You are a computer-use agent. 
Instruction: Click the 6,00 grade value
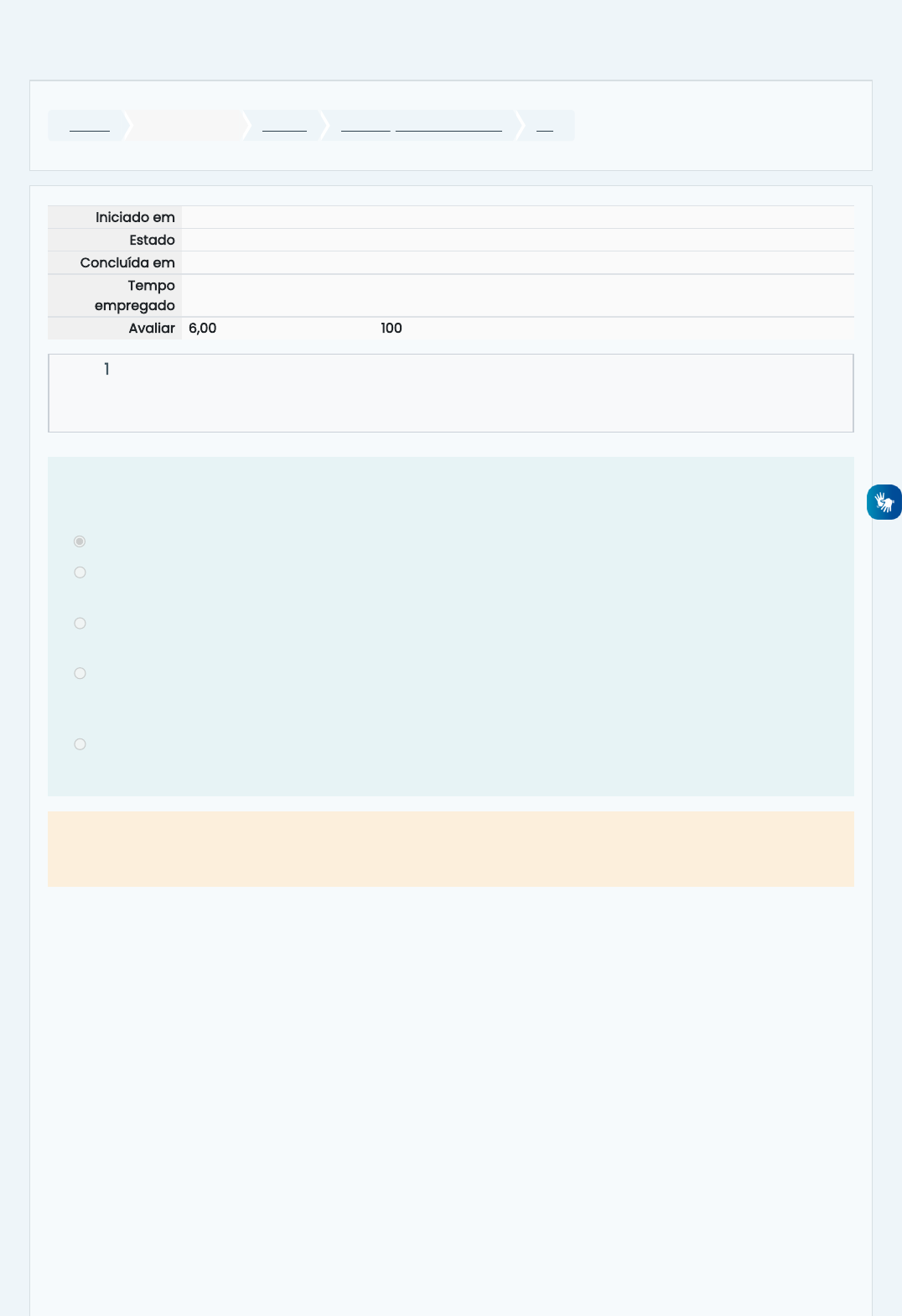(203, 328)
